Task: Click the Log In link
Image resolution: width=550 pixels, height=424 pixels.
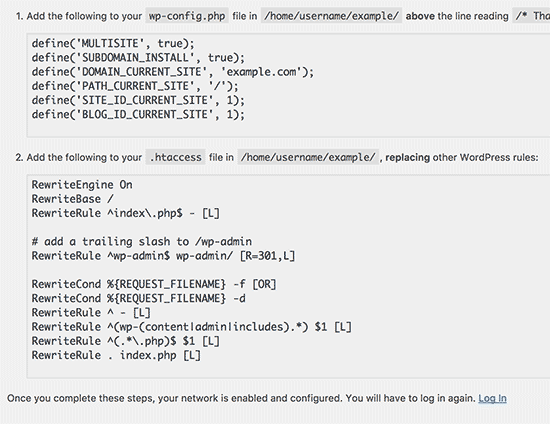Action: click(x=492, y=398)
